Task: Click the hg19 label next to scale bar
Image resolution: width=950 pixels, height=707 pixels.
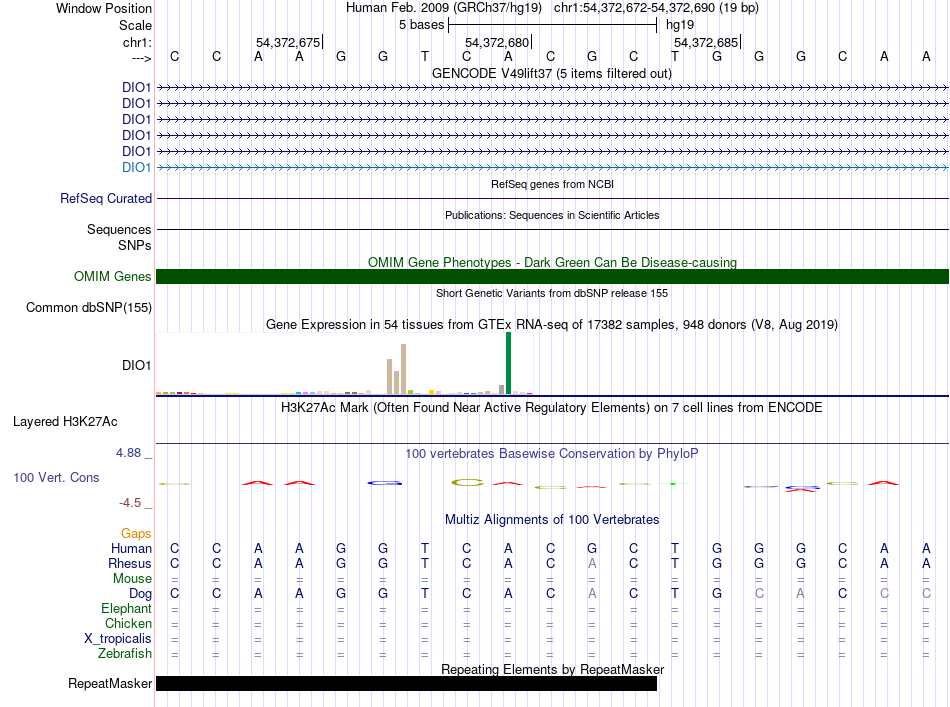Action: 680,25
